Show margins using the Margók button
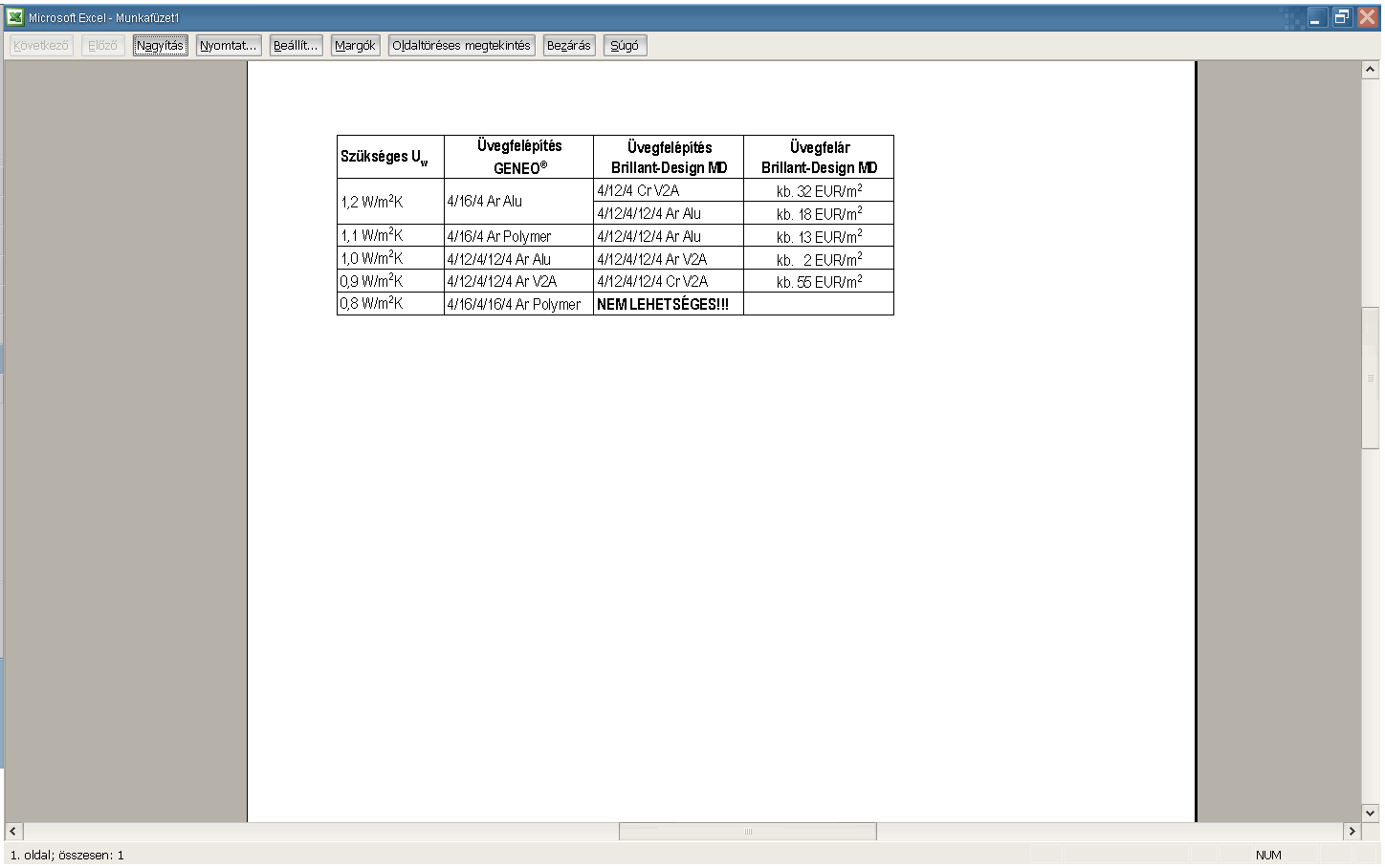The image size is (1385, 868). coord(355,45)
